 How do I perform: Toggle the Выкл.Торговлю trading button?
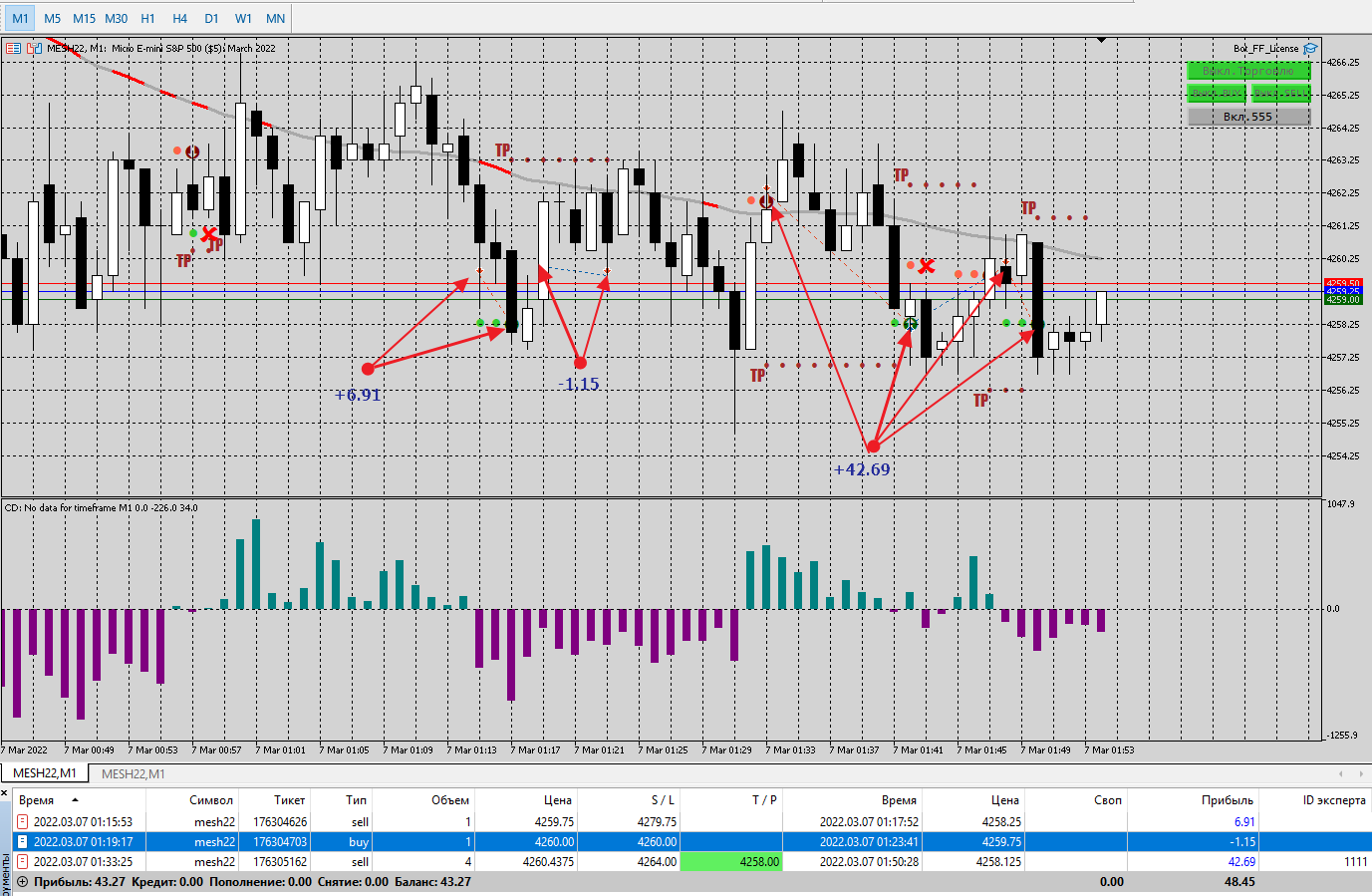[x=1248, y=71]
